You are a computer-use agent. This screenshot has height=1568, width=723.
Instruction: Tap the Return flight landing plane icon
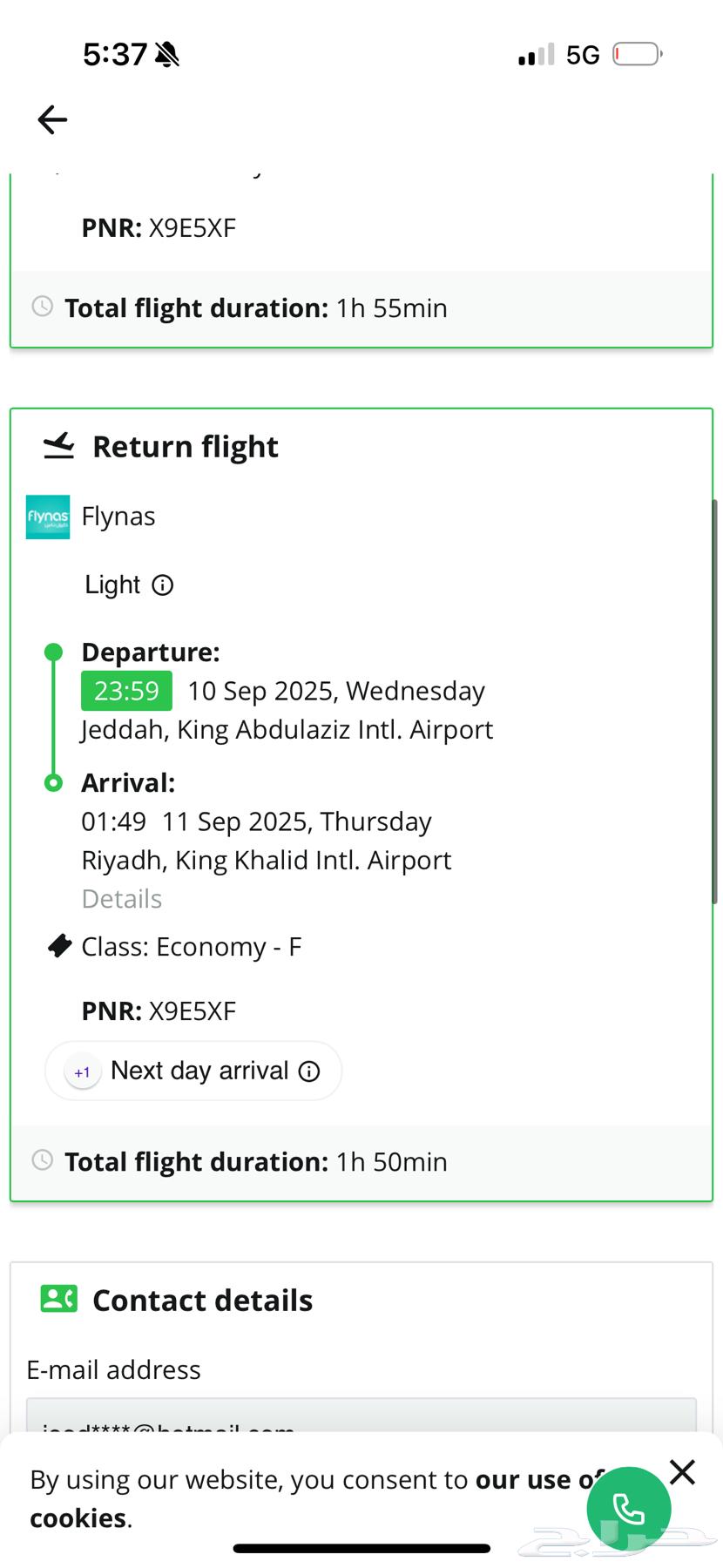pos(59,446)
